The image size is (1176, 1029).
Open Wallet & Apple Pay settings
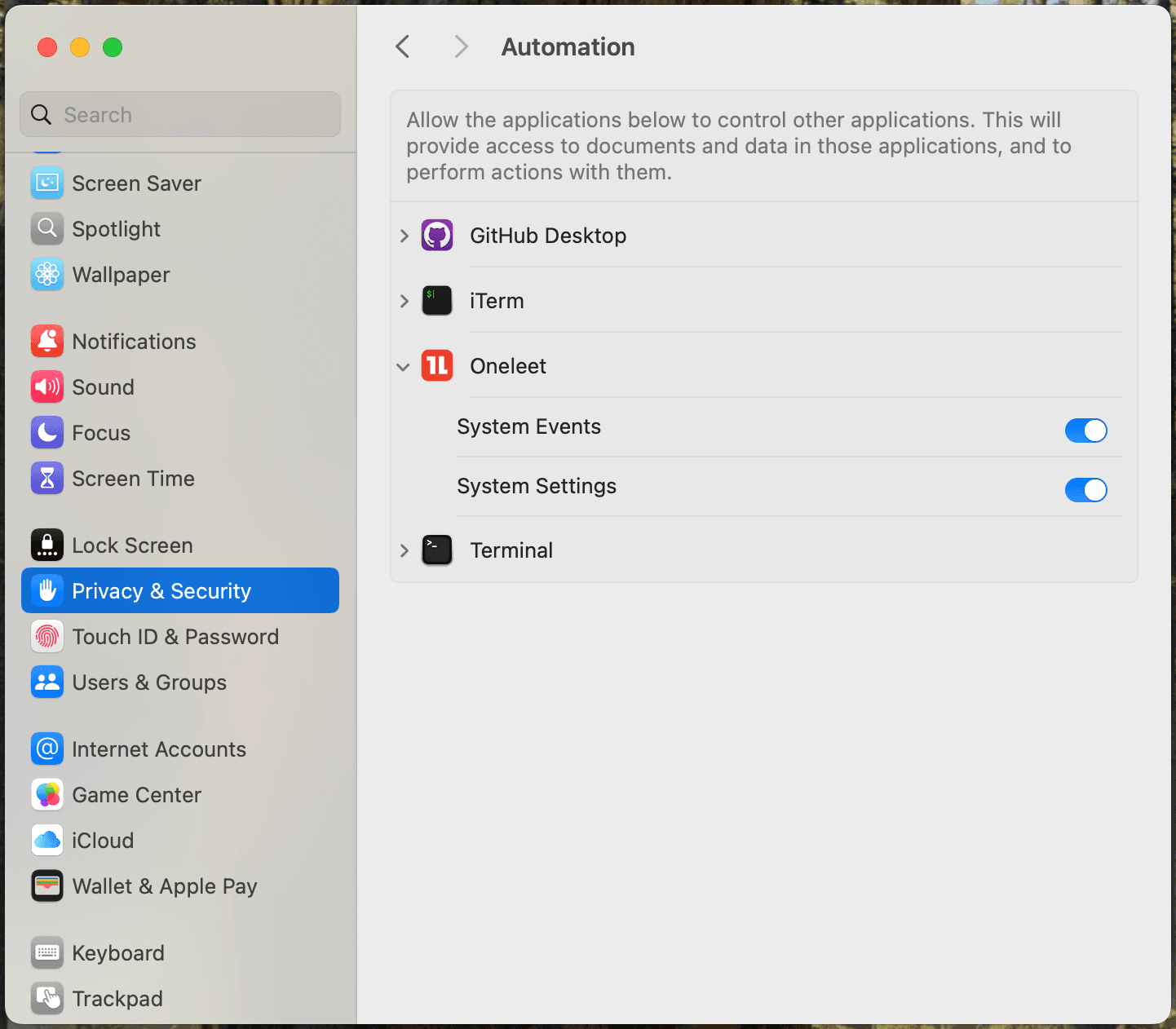165,885
